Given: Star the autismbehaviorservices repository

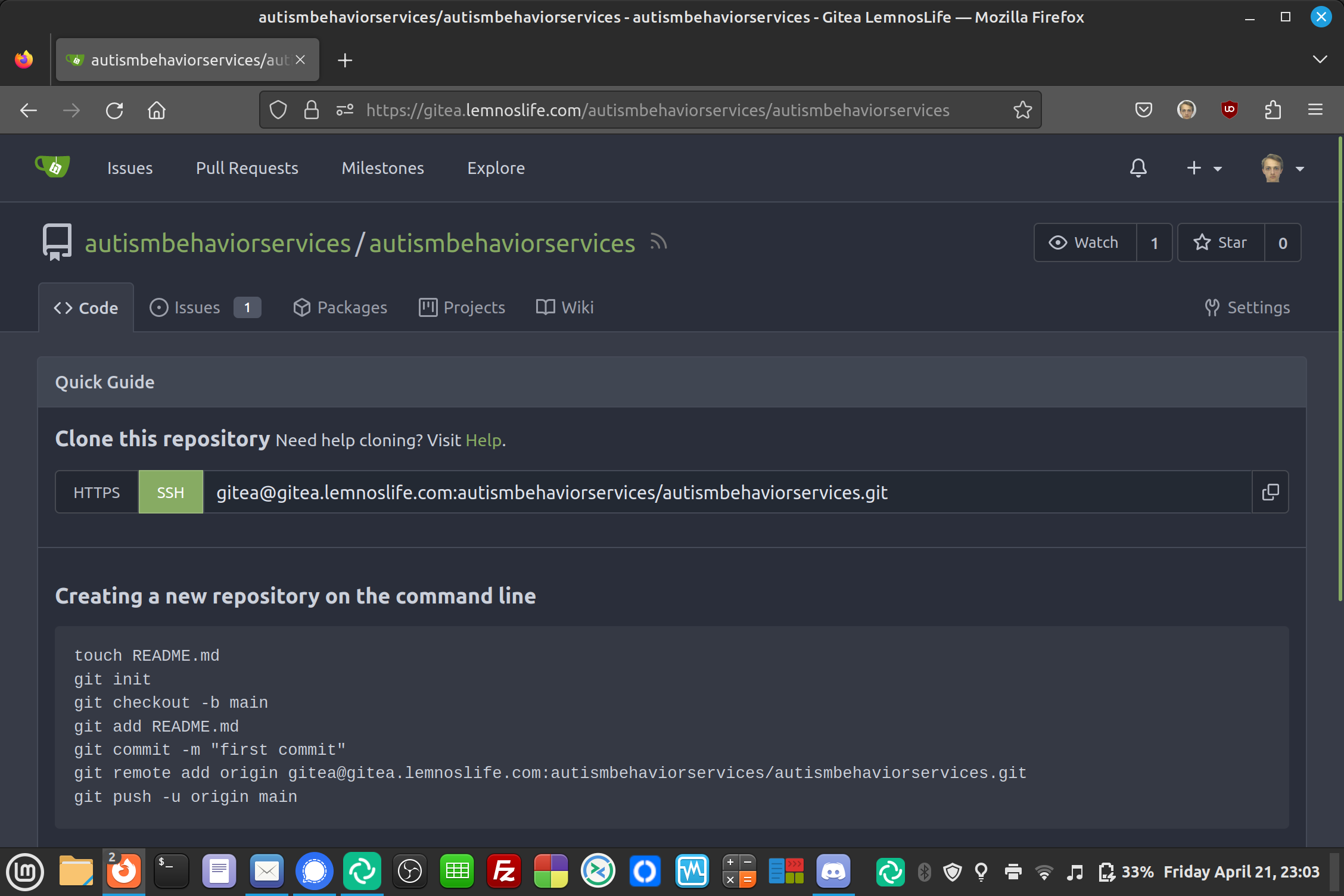Looking at the screenshot, I should click(x=1221, y=242).
